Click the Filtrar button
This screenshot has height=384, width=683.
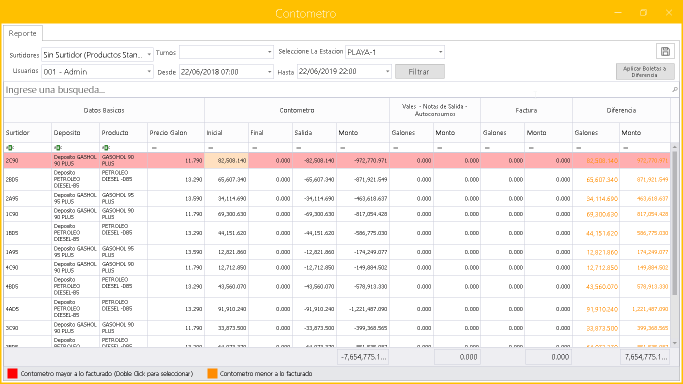coord(419,72)
